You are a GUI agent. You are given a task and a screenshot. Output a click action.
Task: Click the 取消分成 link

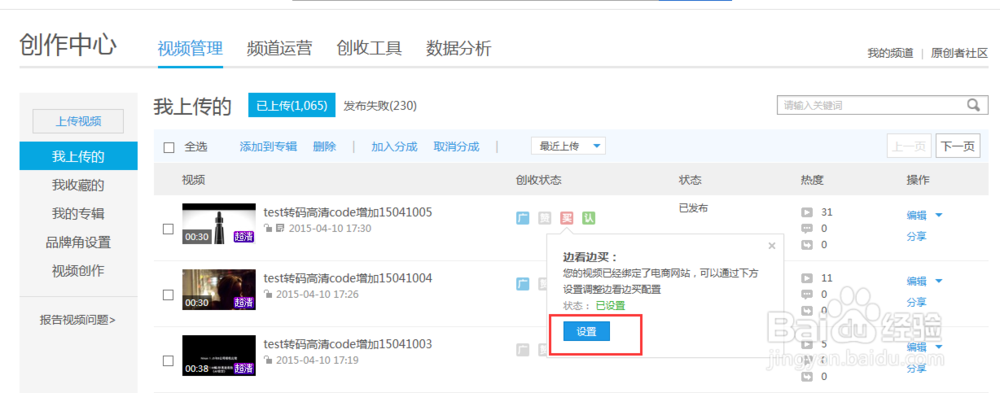coord(456,147)
